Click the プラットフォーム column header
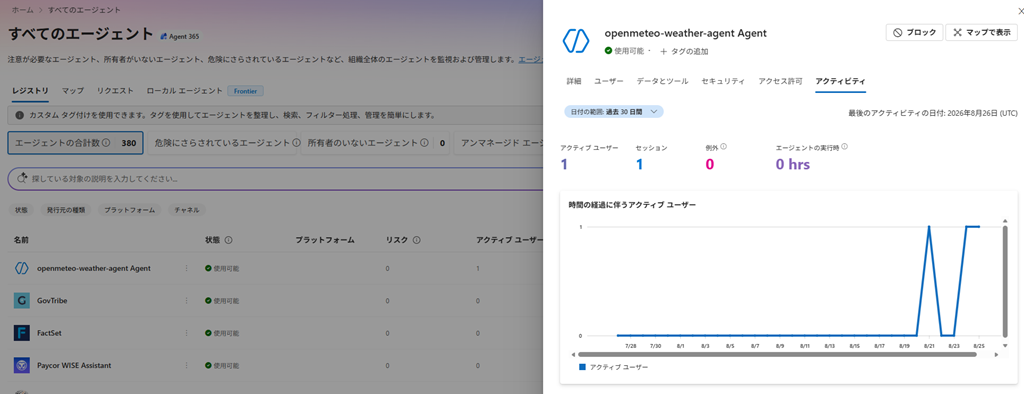The height and width of the screenshot is (394, 1024). [x=325, y=240]
